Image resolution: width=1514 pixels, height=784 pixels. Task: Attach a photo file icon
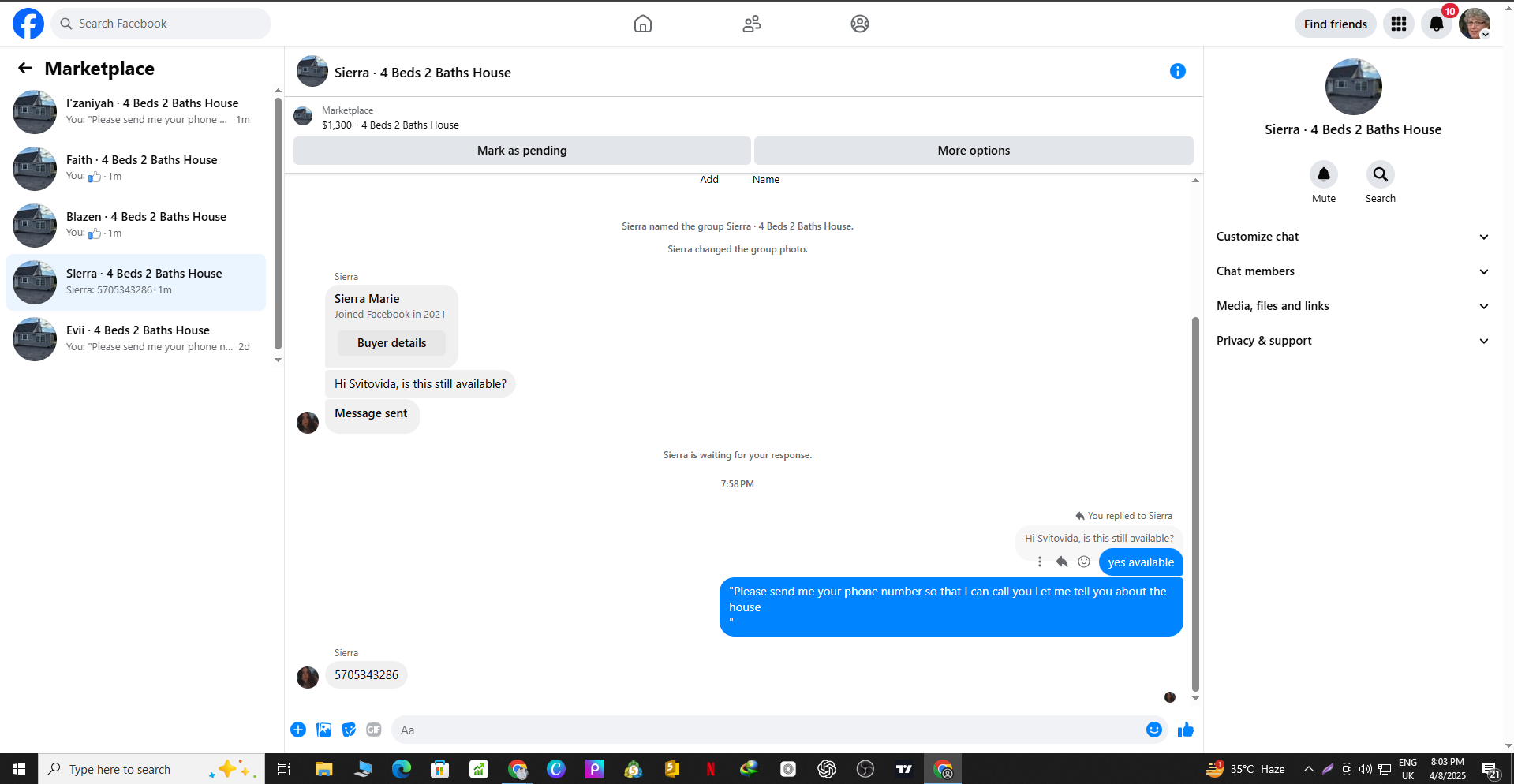pos(323,730)
